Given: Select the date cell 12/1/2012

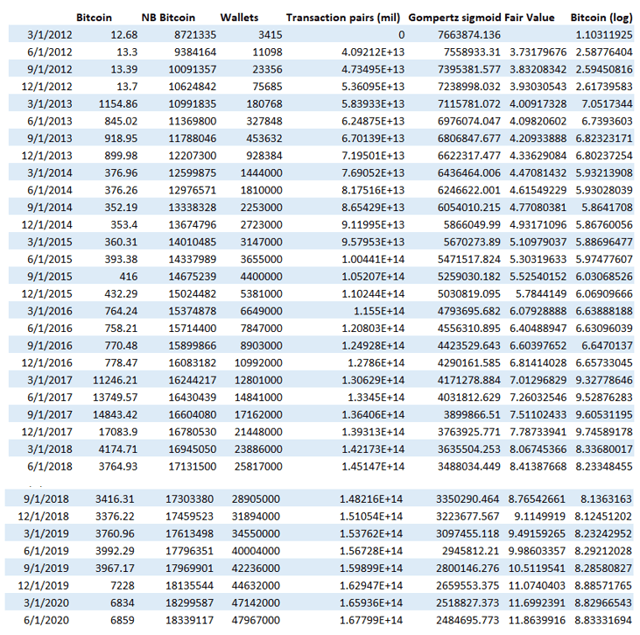Looking at the screenshot, I should (x=47, y=87).
